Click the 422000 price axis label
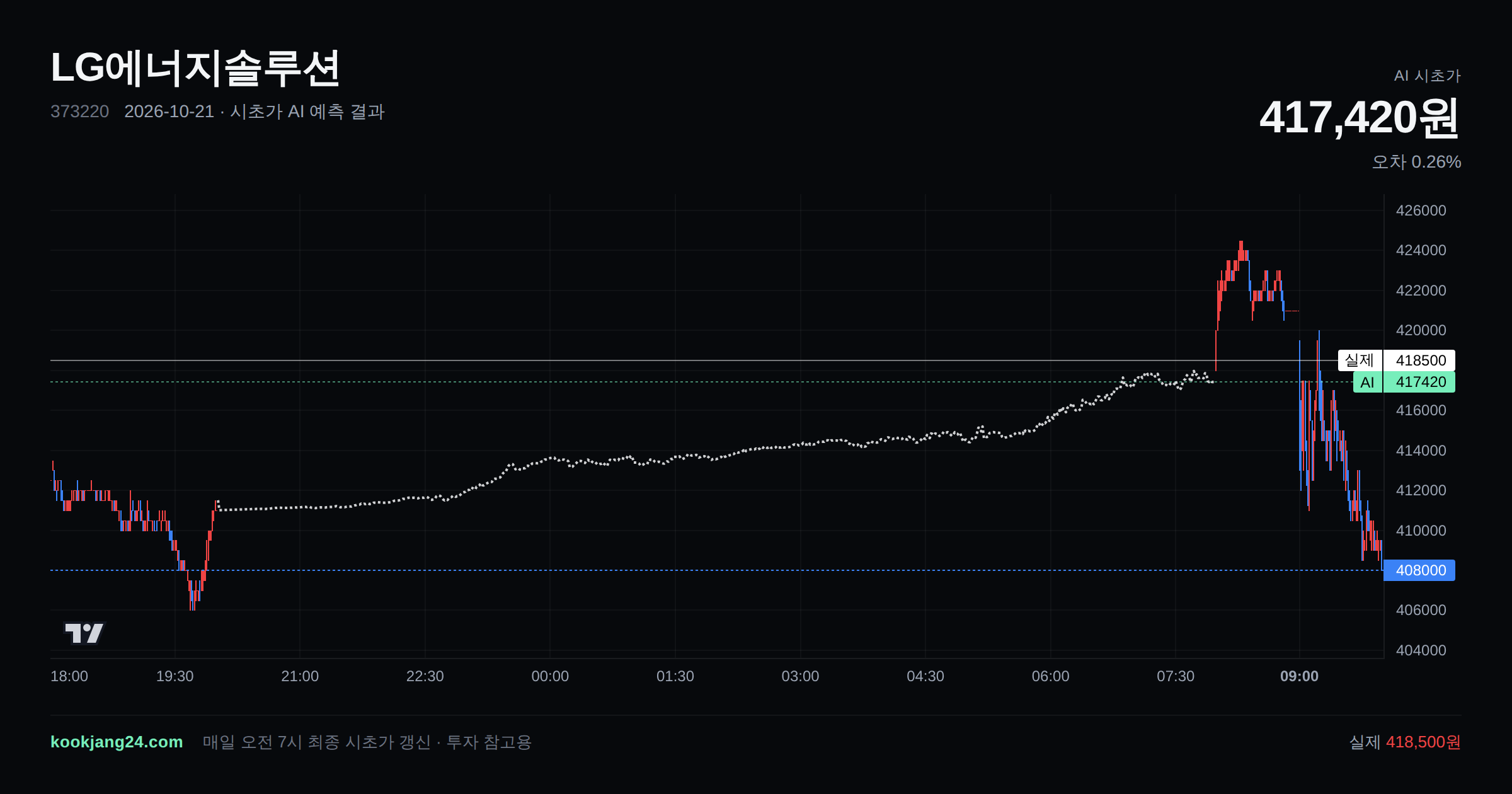Viewport: 1512px width, 794px height. point(1421,291)
